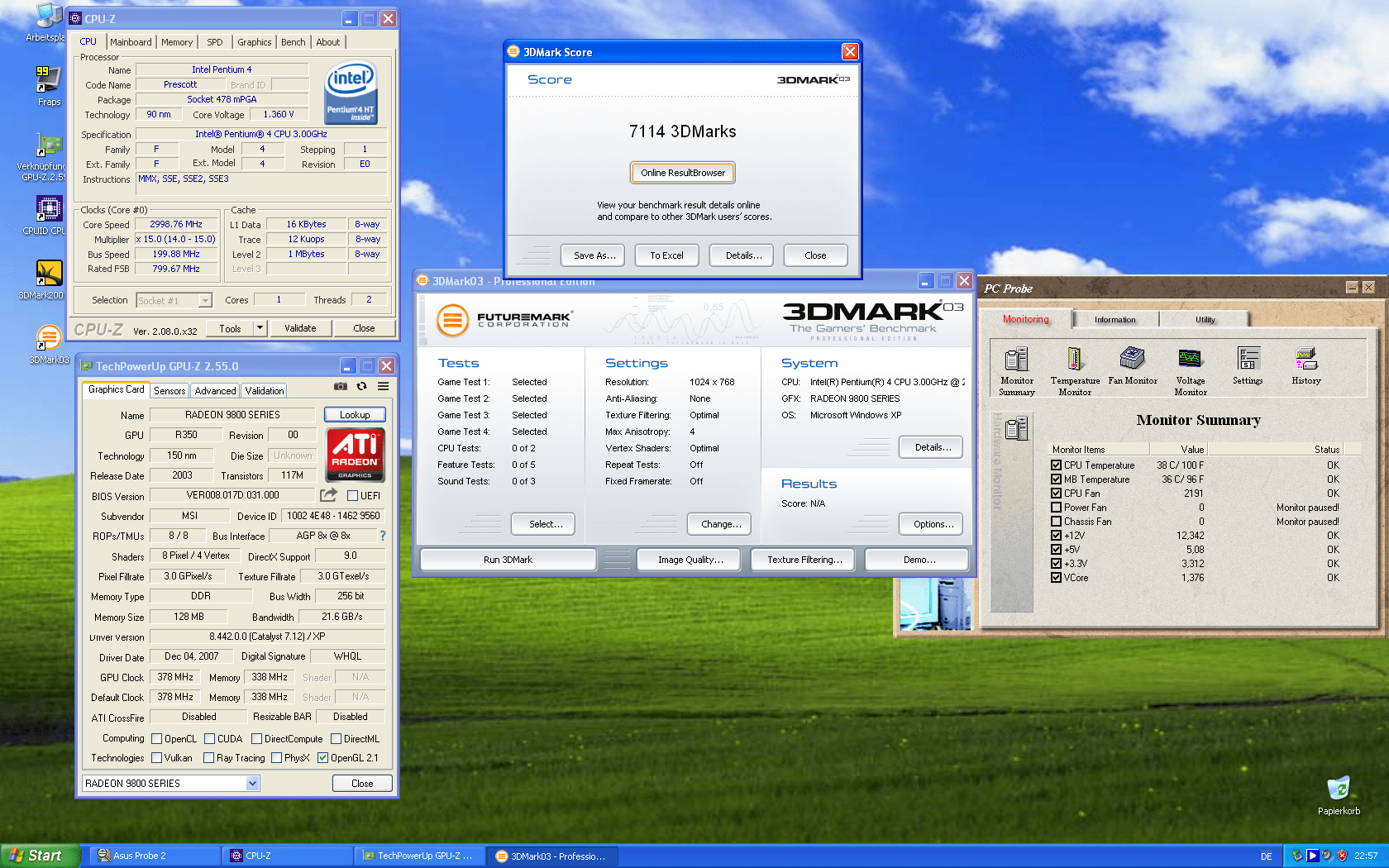Open the Arbeitsplatz desktop icon
Screen dimensions: 1389x868
pos(48,18)
